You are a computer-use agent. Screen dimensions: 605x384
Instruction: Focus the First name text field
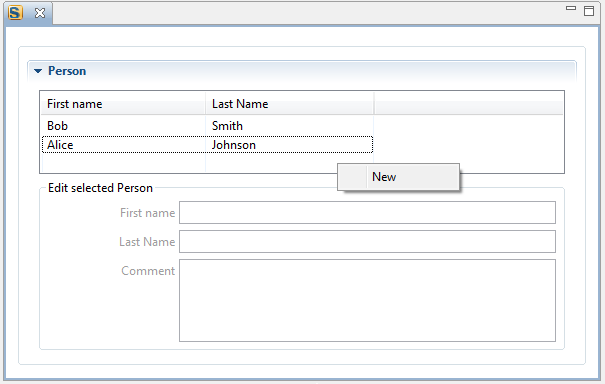[367, 212]
